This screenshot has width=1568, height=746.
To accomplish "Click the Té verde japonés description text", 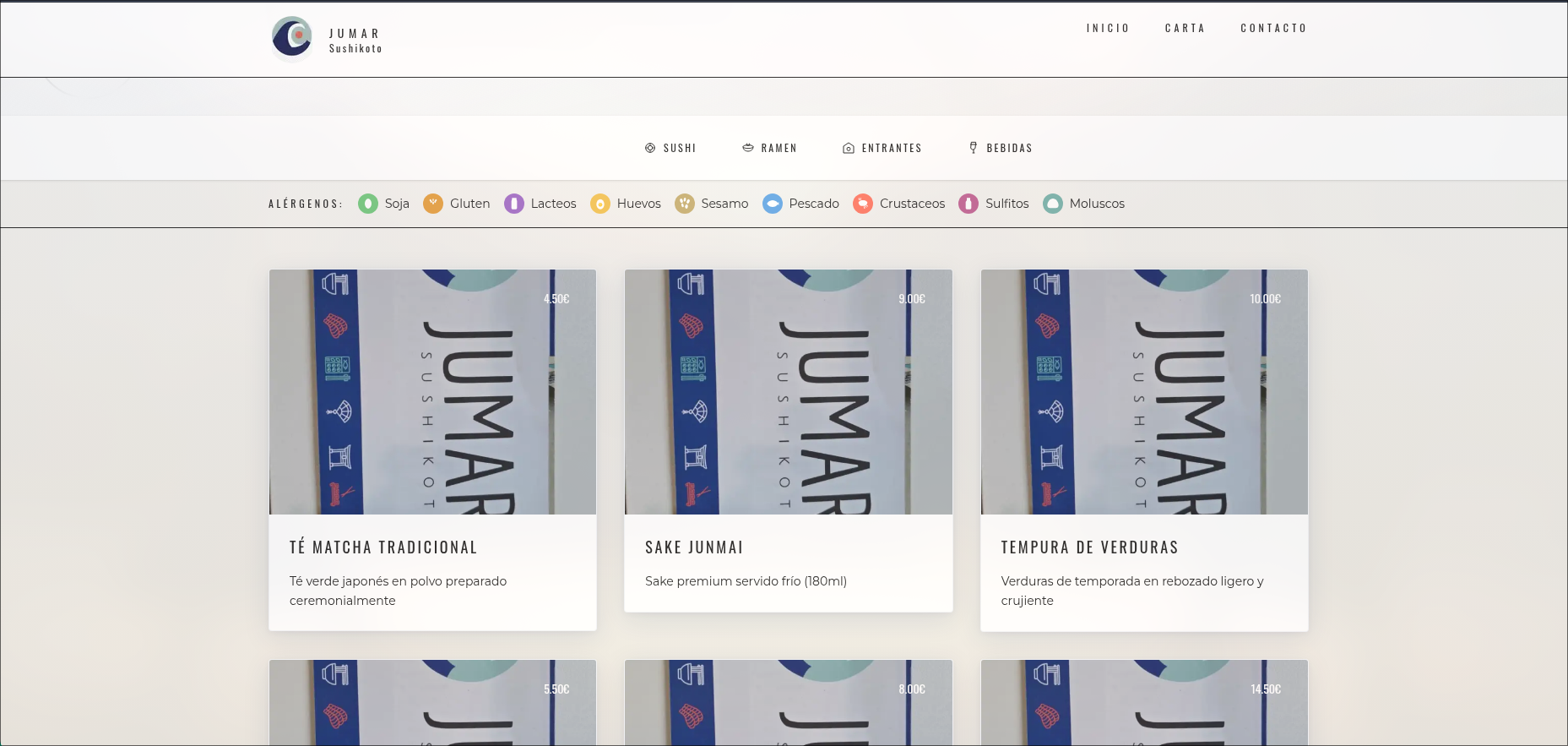I will click(x=398, y=591).
